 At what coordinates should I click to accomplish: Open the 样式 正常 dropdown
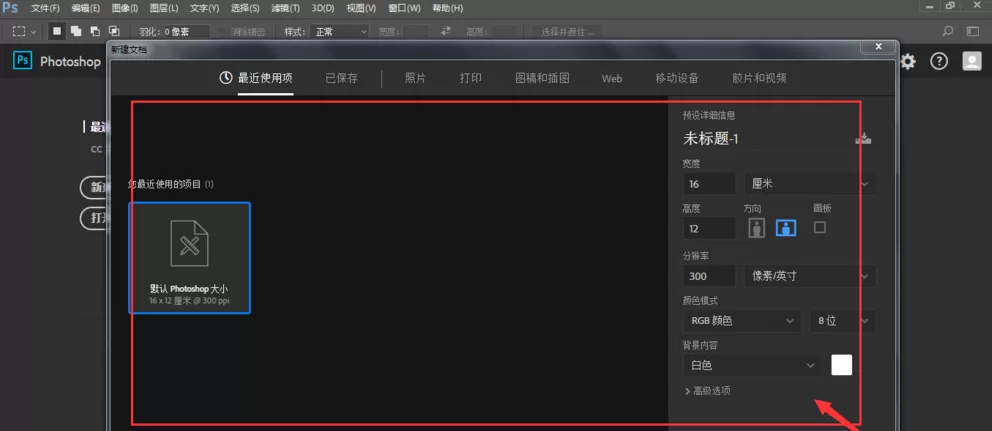pyautogui.click(x=342, y=31)
